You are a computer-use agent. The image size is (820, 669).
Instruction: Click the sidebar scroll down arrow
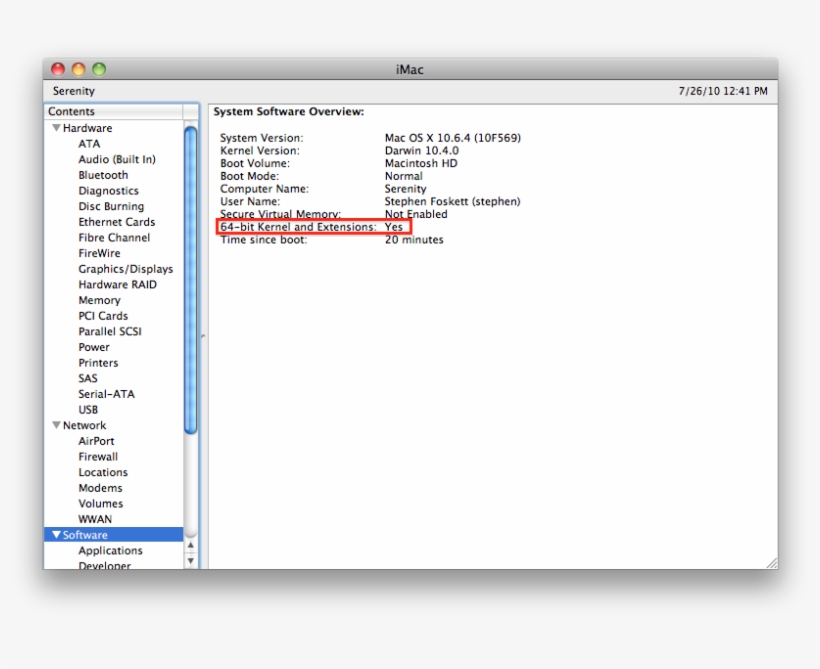[191, 561]
